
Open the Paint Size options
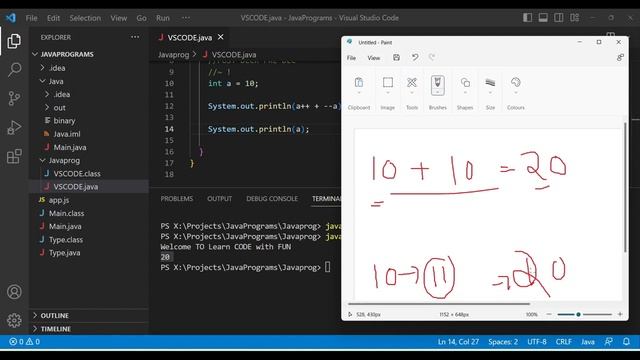click(490, 82)
